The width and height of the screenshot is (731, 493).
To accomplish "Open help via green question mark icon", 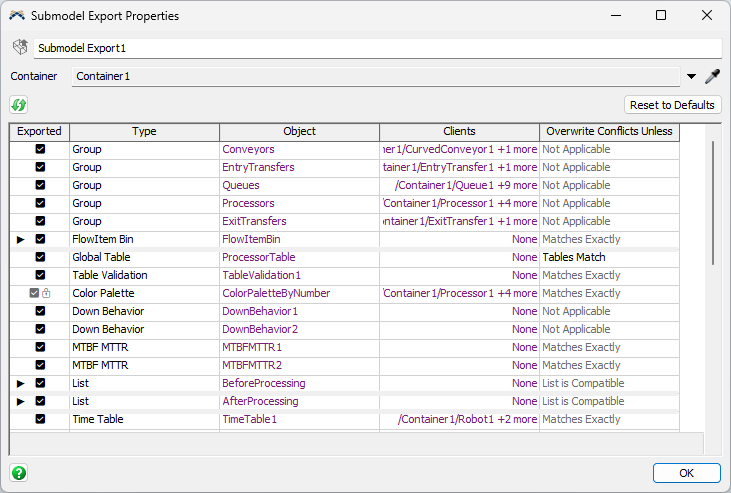I will pyautogui.click(x=19, y=473).
